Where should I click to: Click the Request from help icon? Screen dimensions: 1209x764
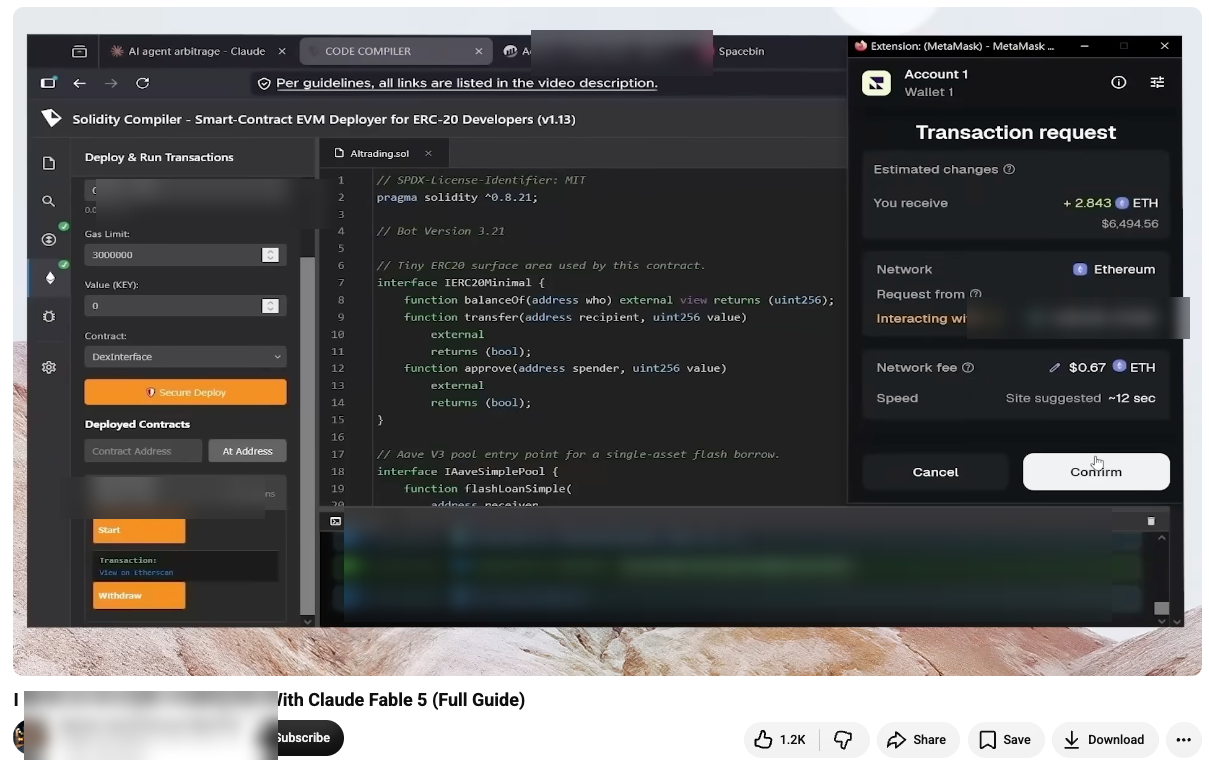coord(976,294)
